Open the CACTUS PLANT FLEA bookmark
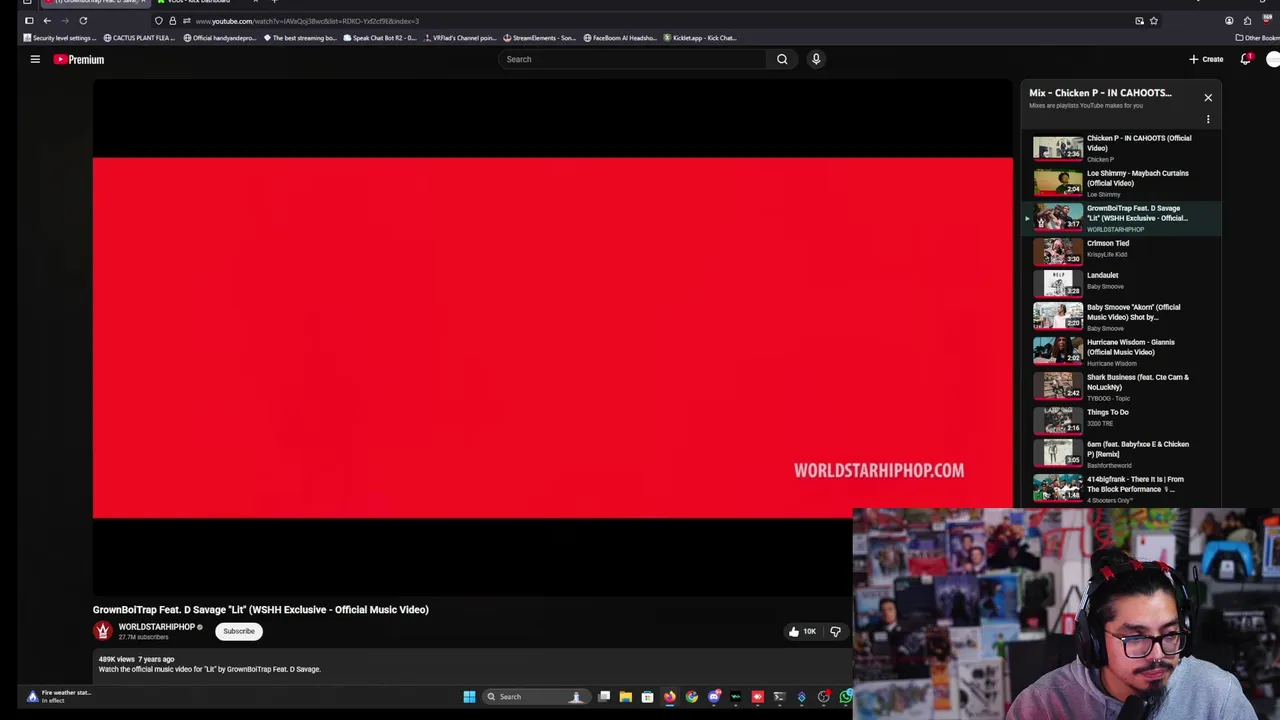 point(139,38)
